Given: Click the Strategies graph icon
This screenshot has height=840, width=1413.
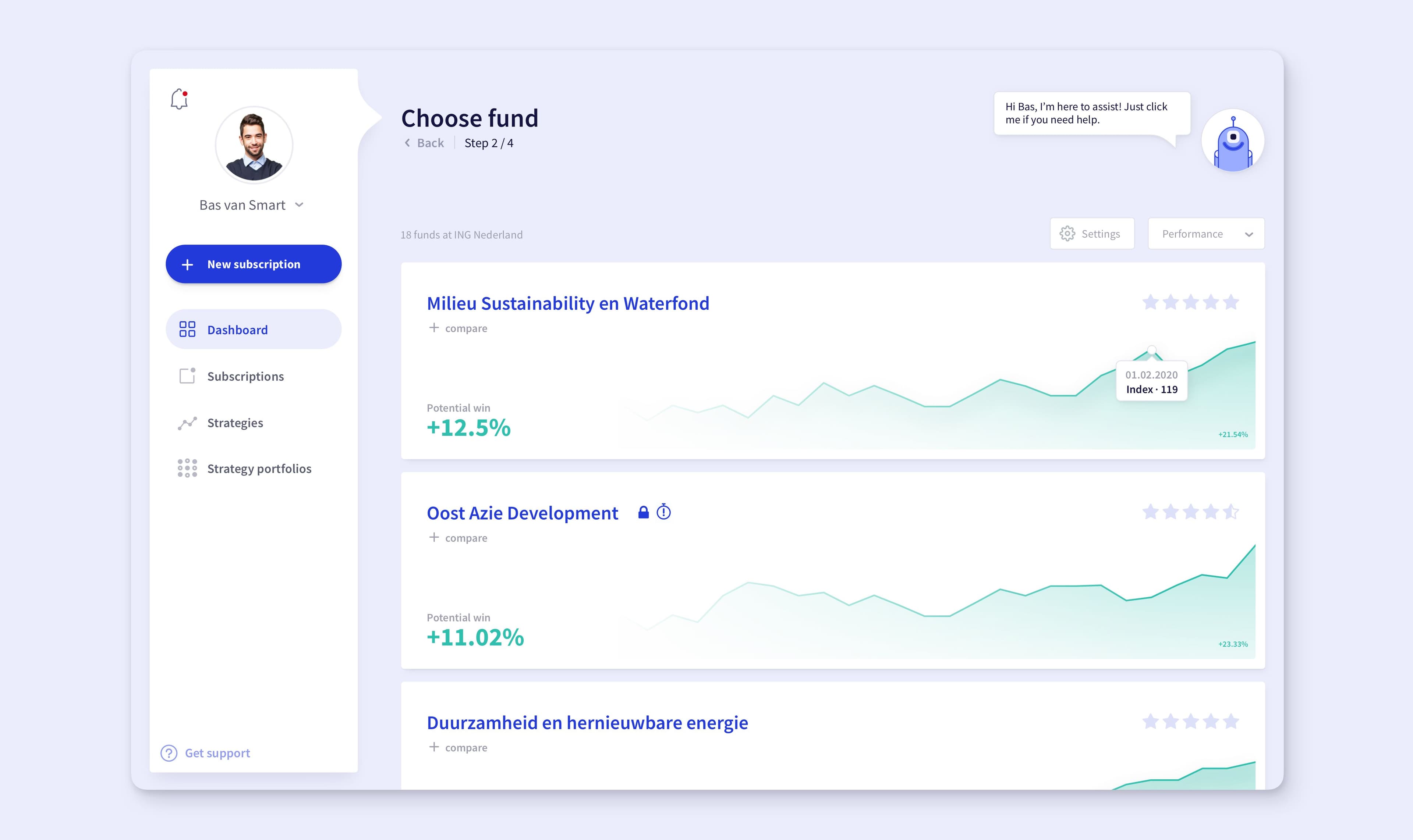Looking at the screenshot, I should tap(187, 423).
